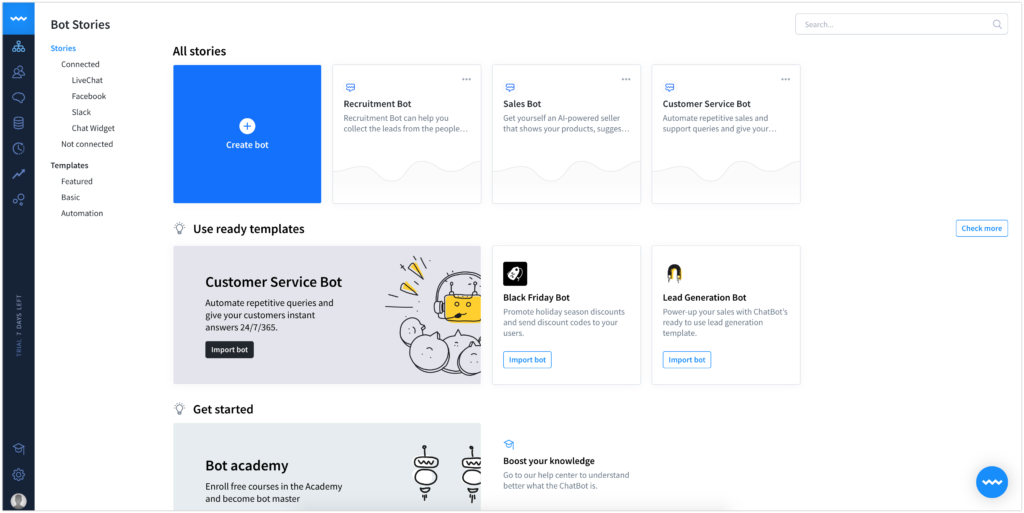
Task: Click the Boost your knowledge heading
Action: point(549,461)
